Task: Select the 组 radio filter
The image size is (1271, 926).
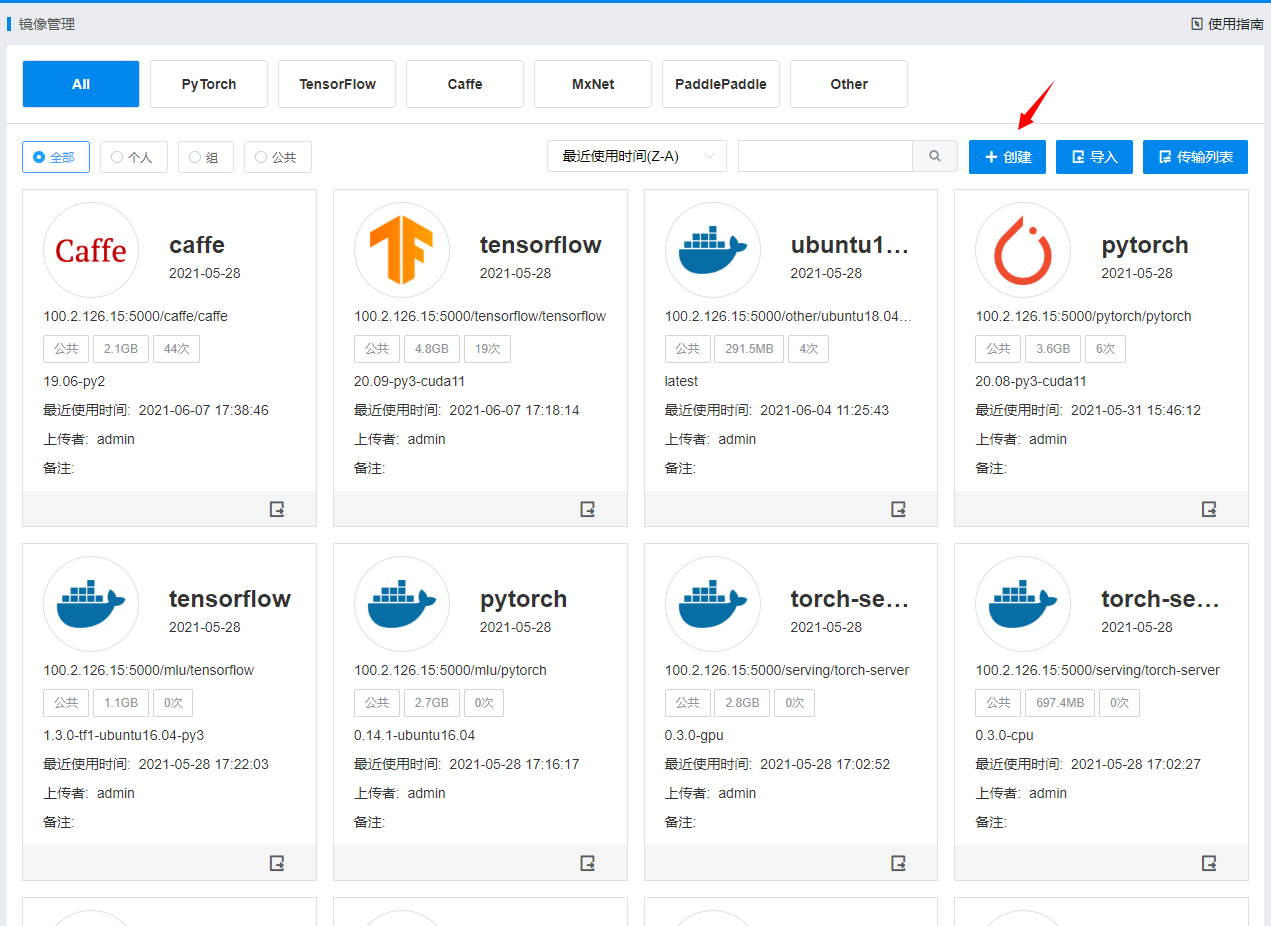Action: [x=205, y=157]
